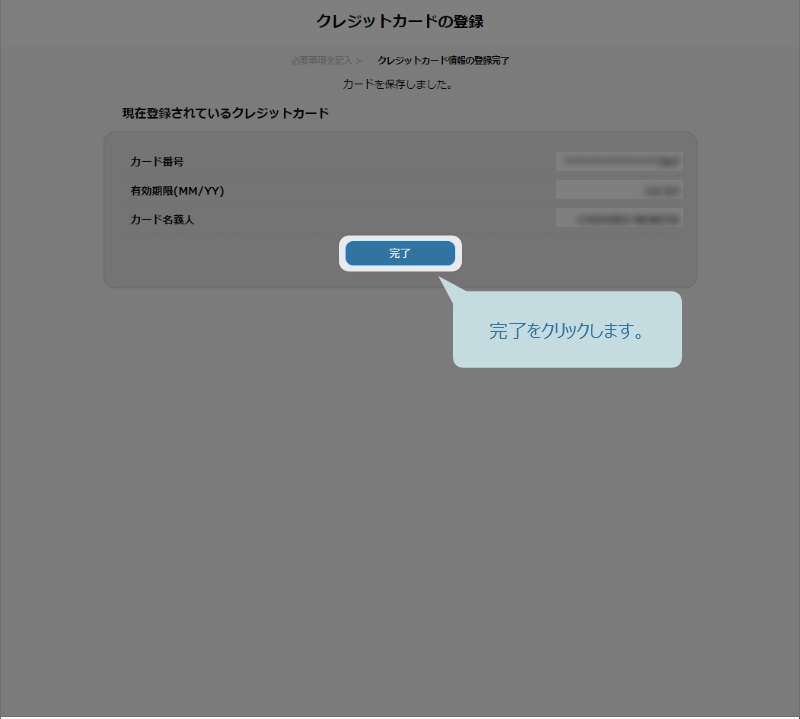The height and width of the screenshot is (719, 800).
Task: Click the クレジットカード情報の登録完了 breadcrumb
Action: (x=443, y=61)
